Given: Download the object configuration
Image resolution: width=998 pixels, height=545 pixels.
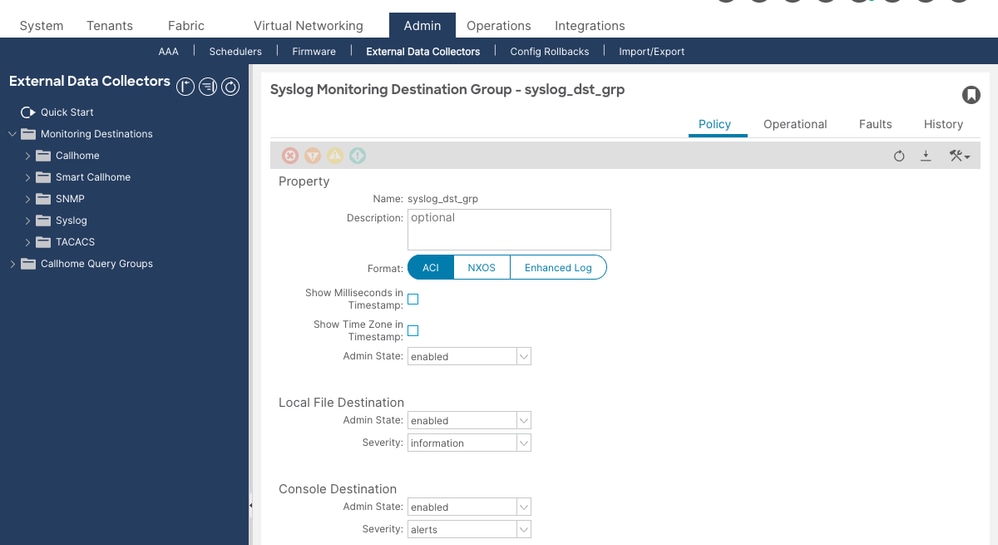Looking at the screenshot, I should 926,156.
